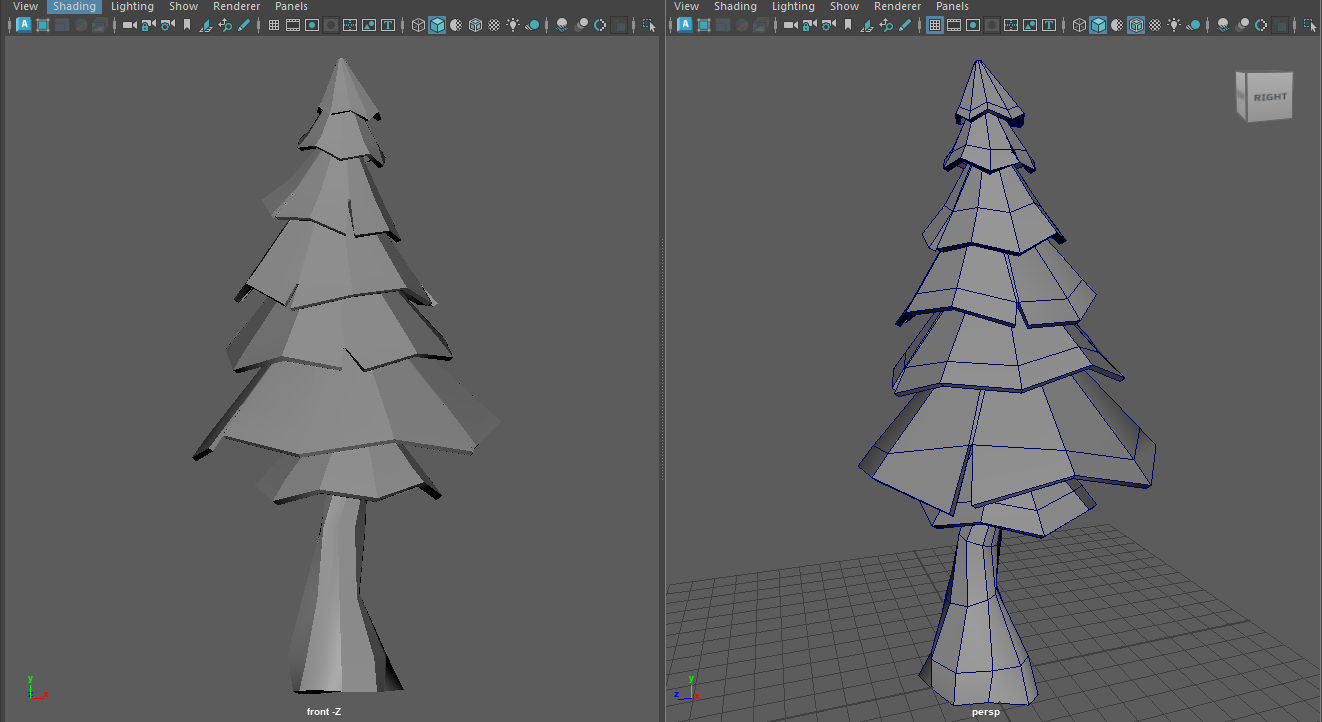The width and height of the screenshot is (1322, 722).
Task: Open Panels menu in persp panel
Action: 952,6
